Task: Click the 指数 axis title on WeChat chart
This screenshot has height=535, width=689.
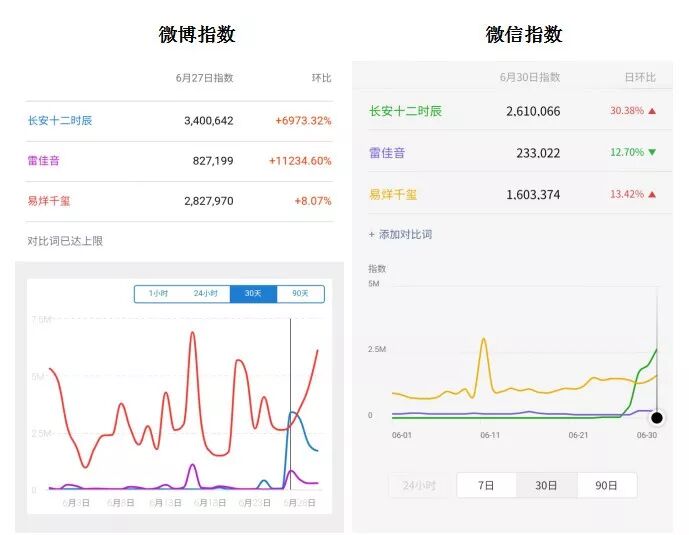Action: point(377,269)
